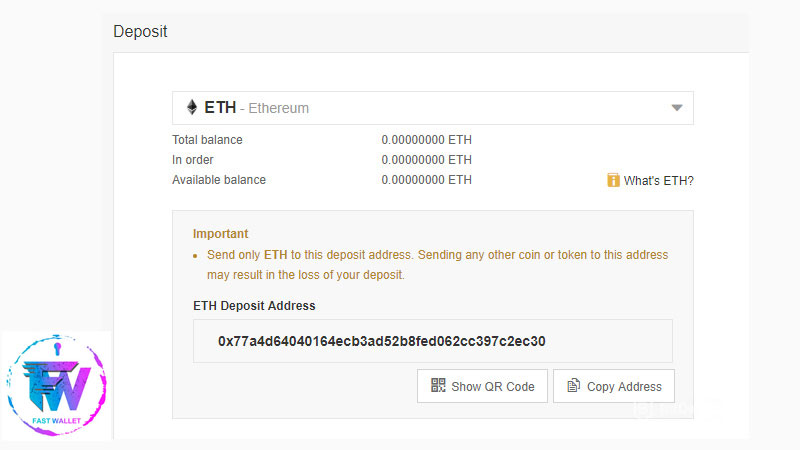Viewport: 800px width, 450px height.
Task: Click the orange info icon beside What's ETH
Action: [613, 180]
